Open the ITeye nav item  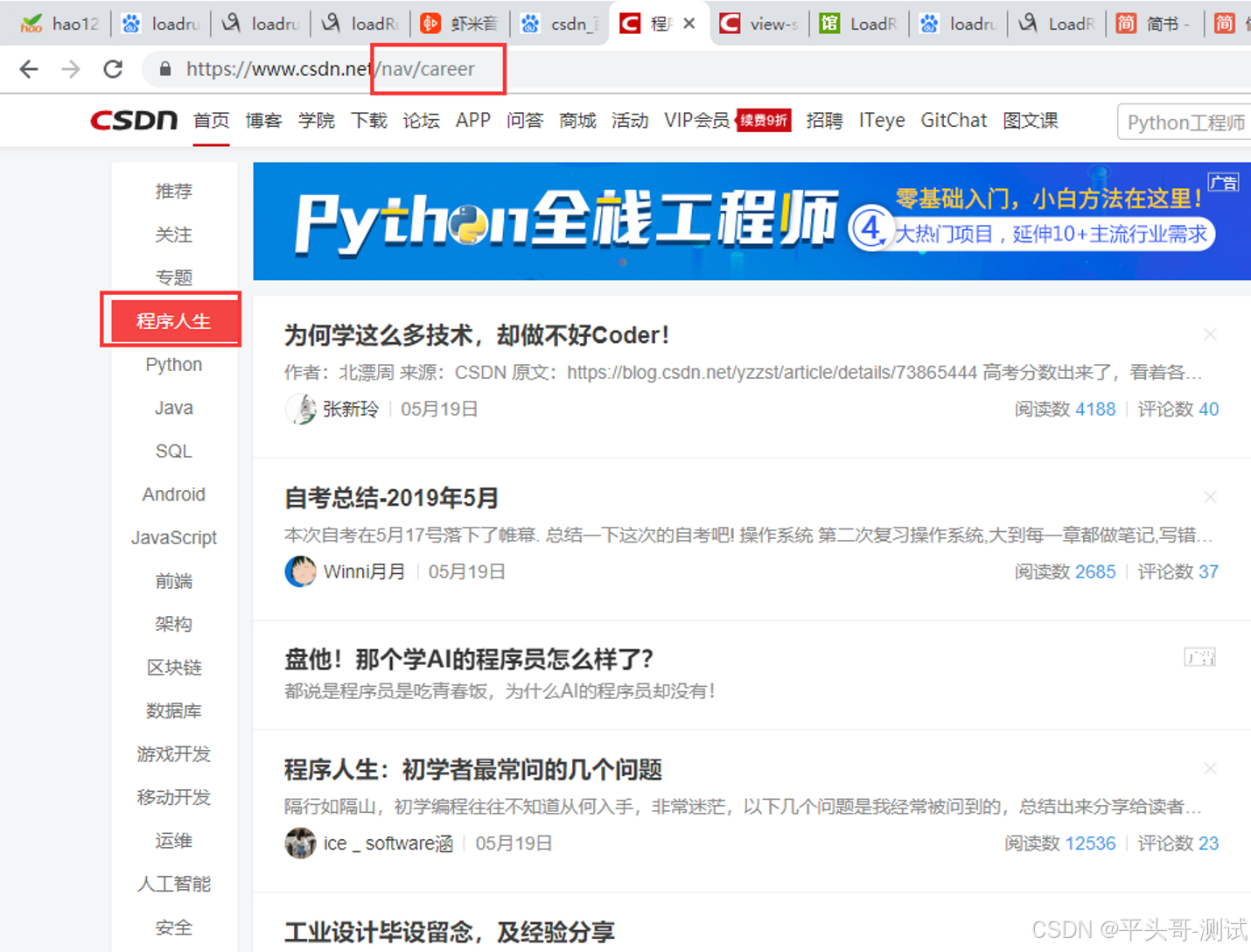(882, 121)
